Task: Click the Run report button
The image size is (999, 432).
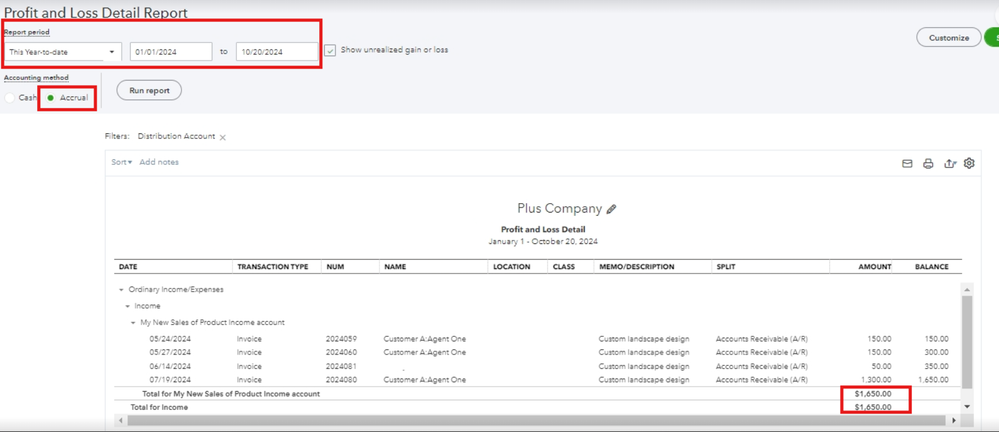Action: click(x=149, y=90)
